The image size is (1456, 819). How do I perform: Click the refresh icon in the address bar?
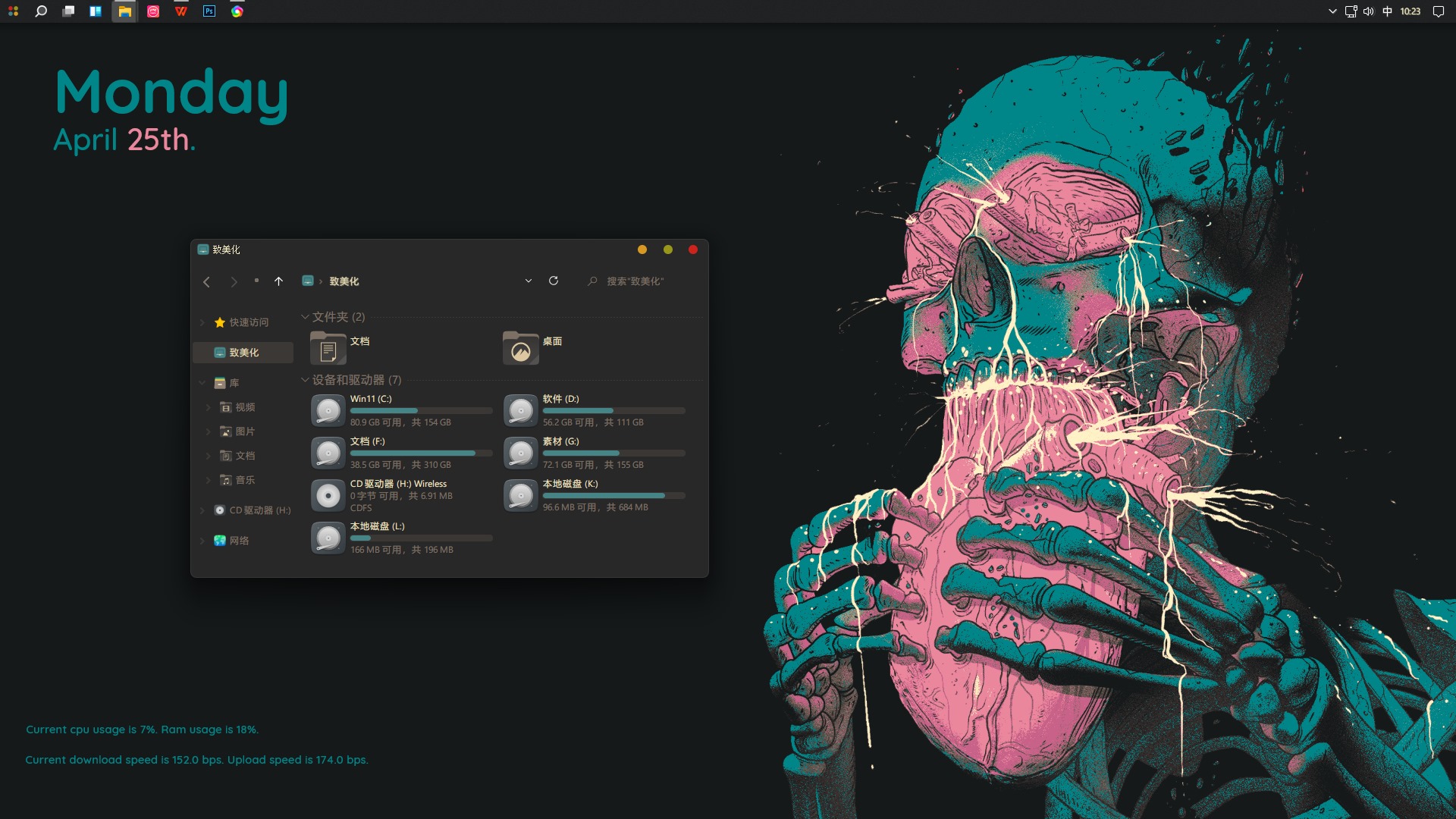554,281
